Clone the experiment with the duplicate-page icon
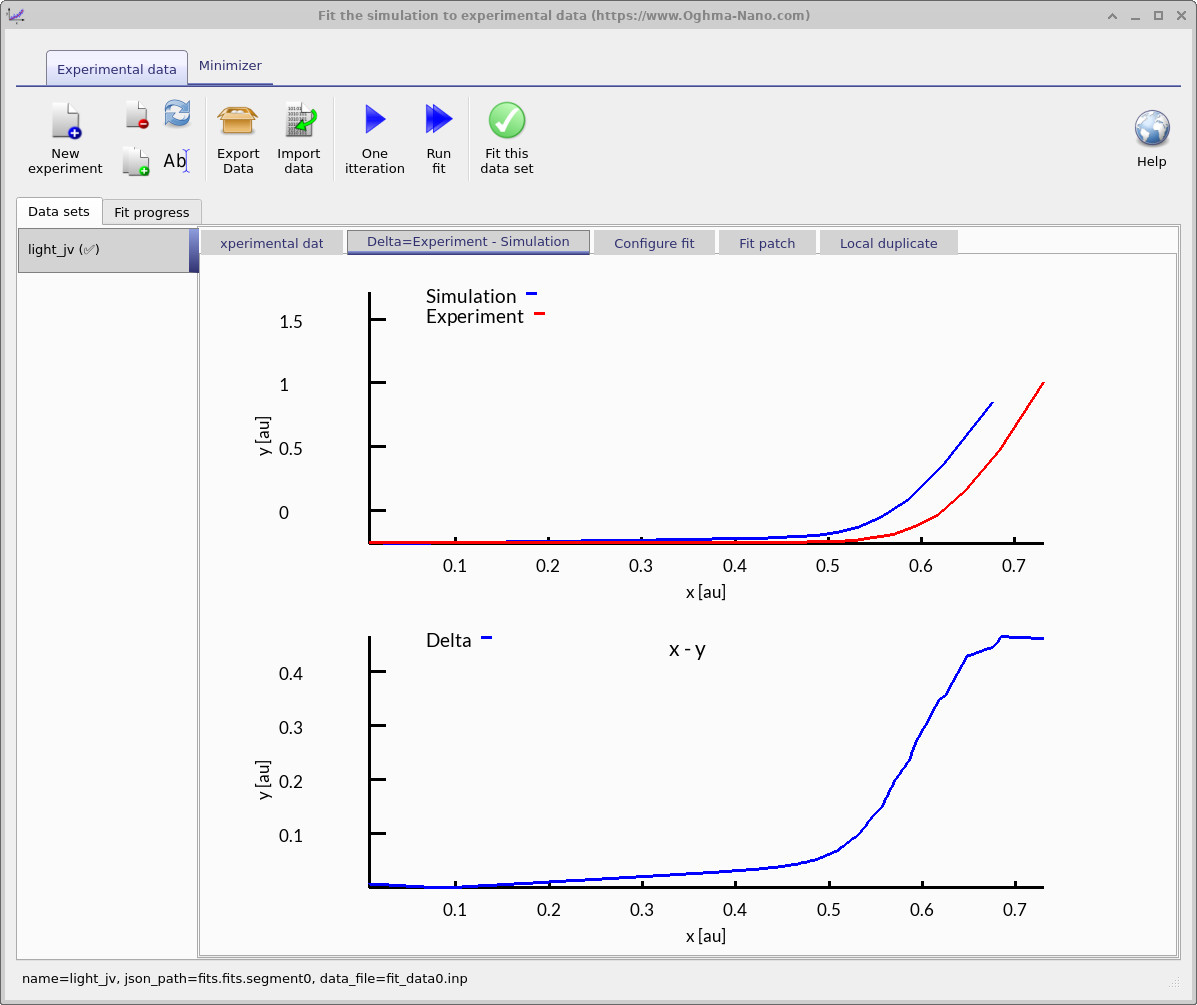 135,161
